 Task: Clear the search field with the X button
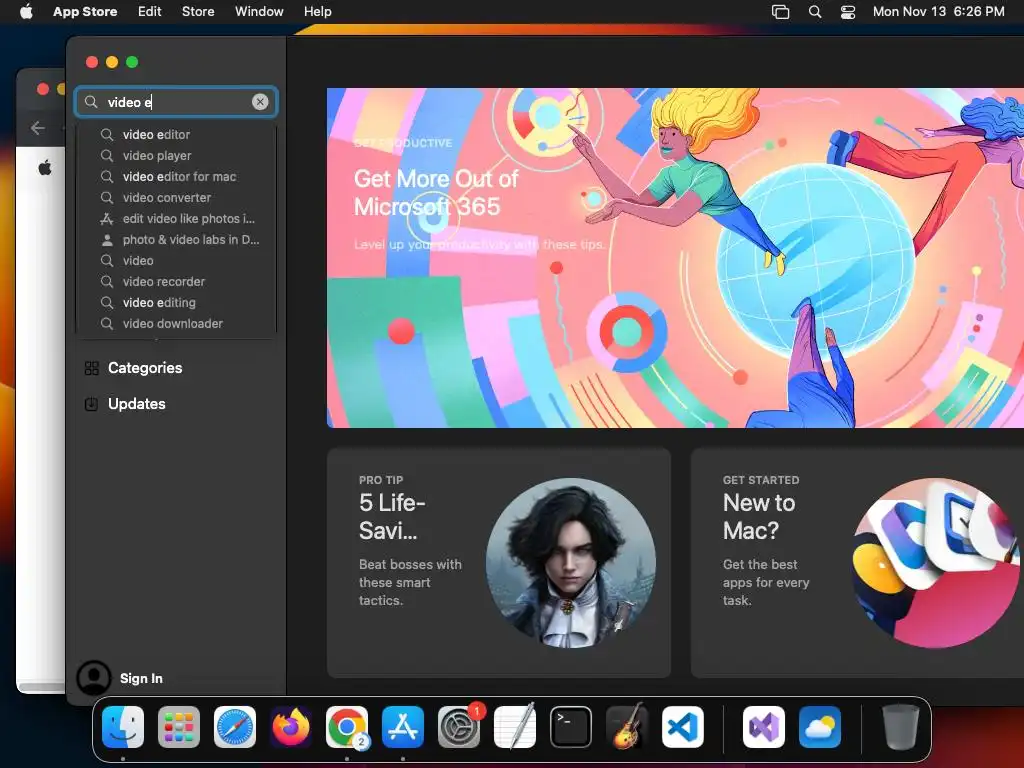click(260, 102)
